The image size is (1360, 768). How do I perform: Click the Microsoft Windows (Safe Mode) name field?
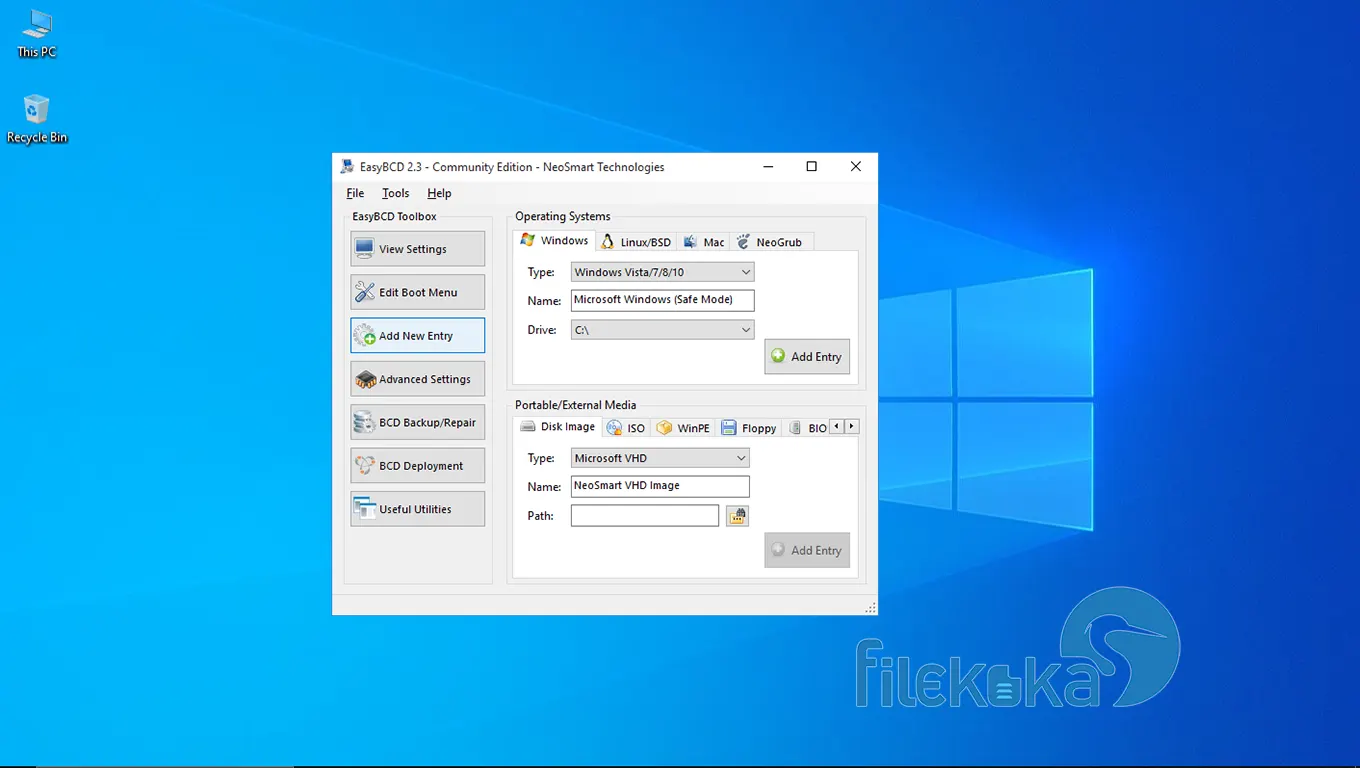tap(662, 300)
